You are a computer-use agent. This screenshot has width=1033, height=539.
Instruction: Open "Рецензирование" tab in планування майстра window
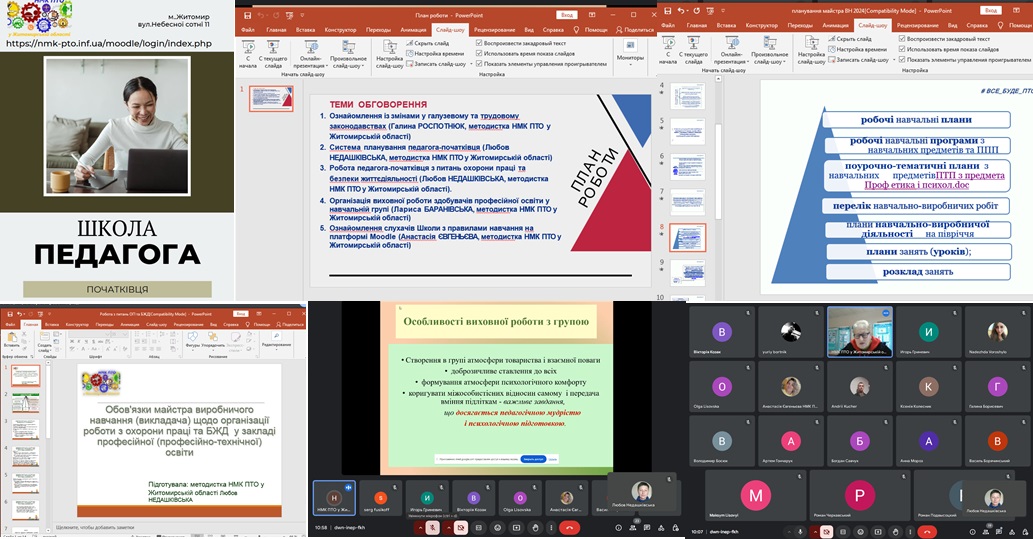917,24
